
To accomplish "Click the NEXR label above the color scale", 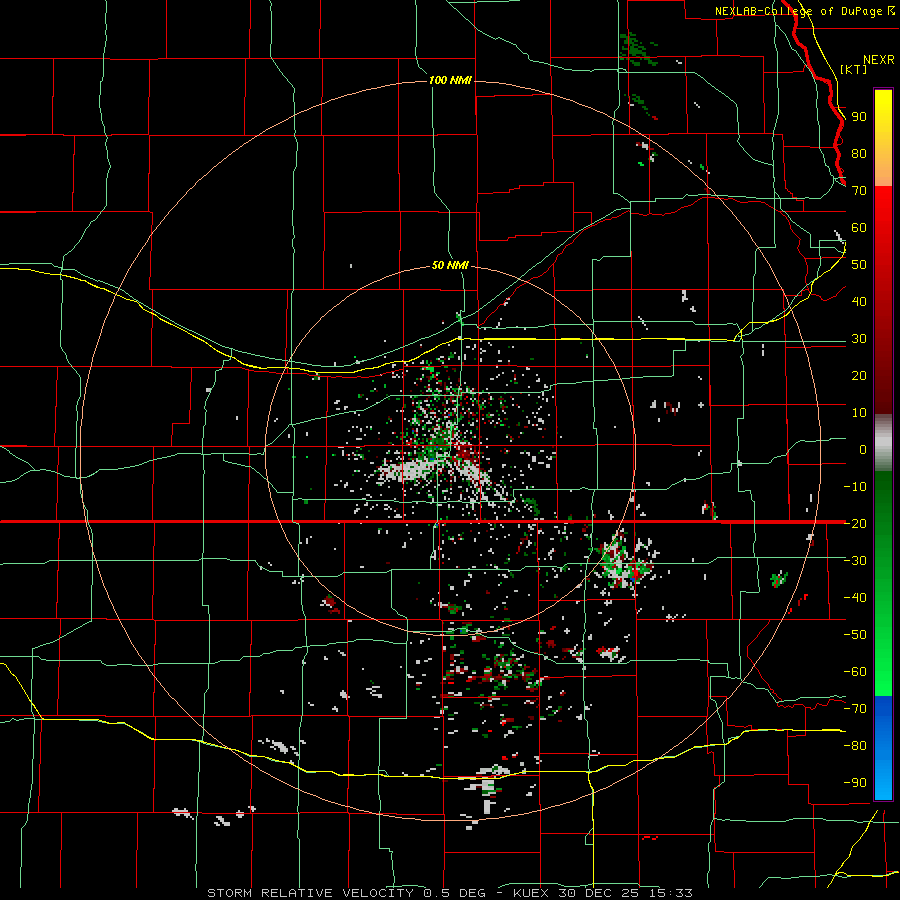I will pos(879,59).
